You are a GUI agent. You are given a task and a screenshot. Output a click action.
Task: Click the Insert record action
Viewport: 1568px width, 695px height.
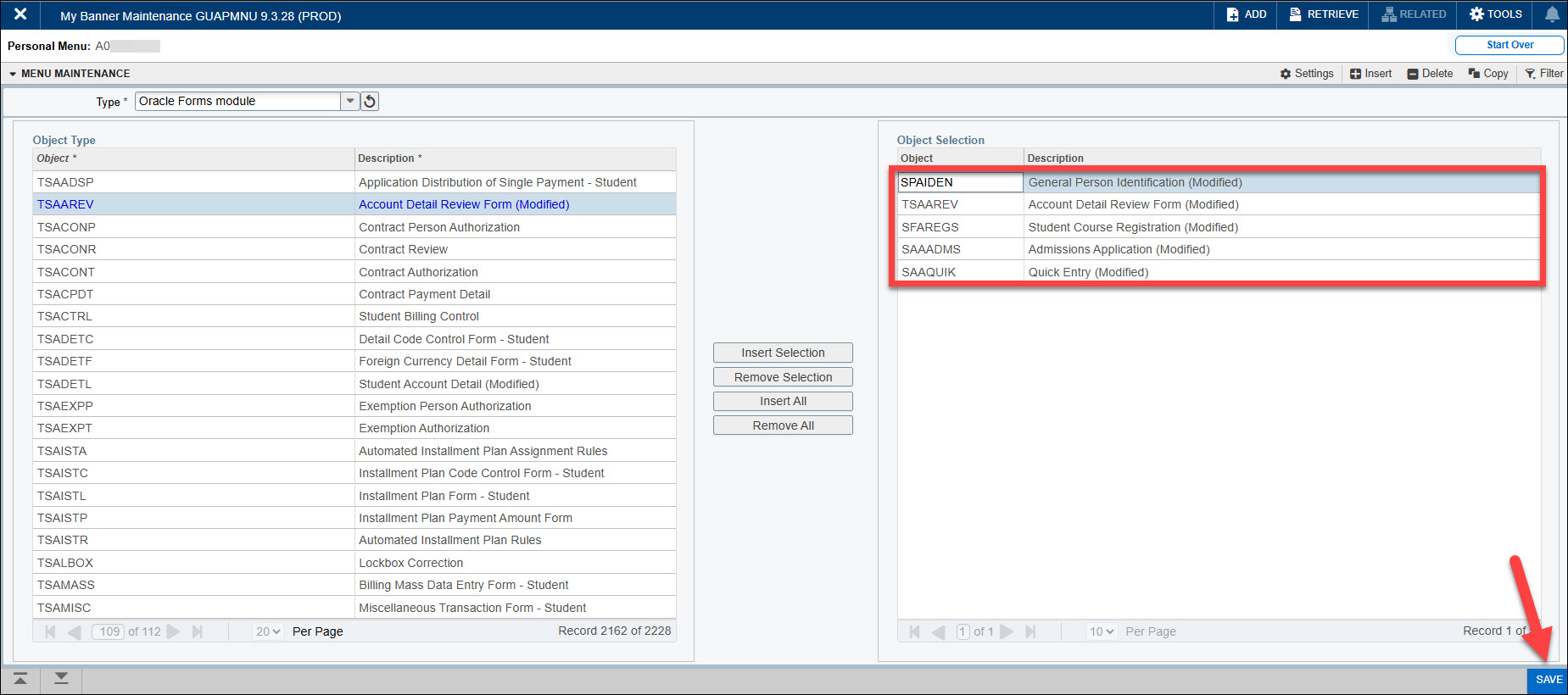1370,74
